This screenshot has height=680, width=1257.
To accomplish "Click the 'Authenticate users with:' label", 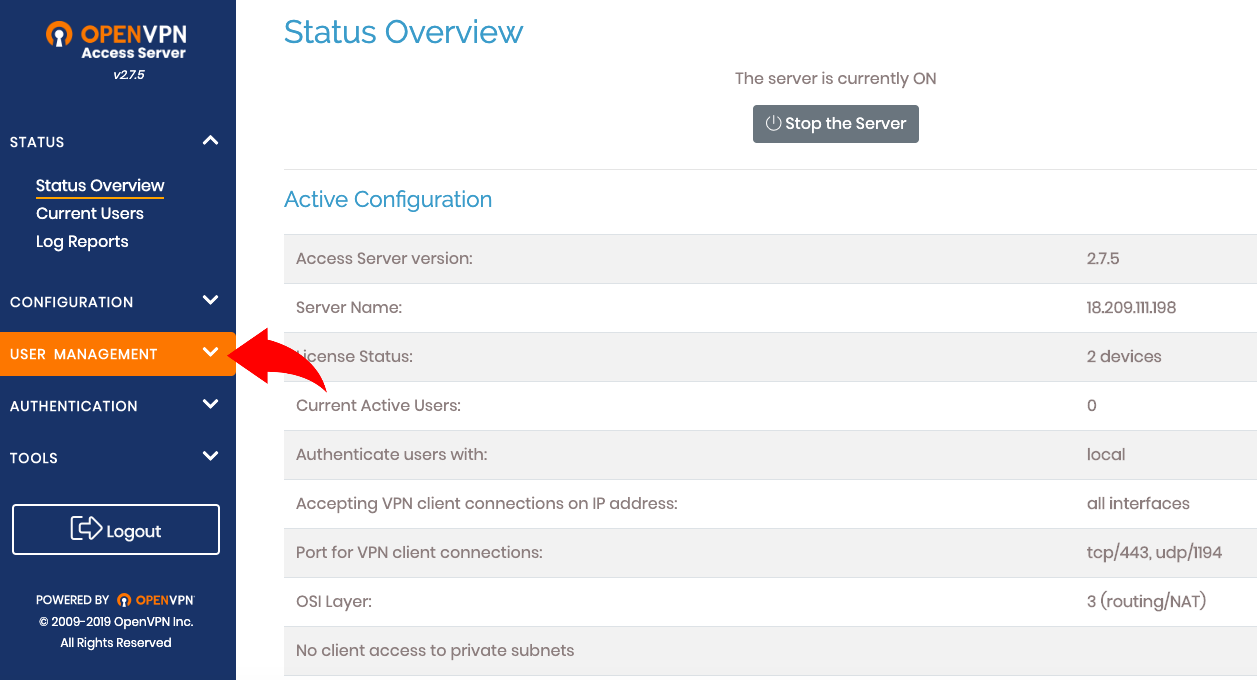I will click(392, 455).
